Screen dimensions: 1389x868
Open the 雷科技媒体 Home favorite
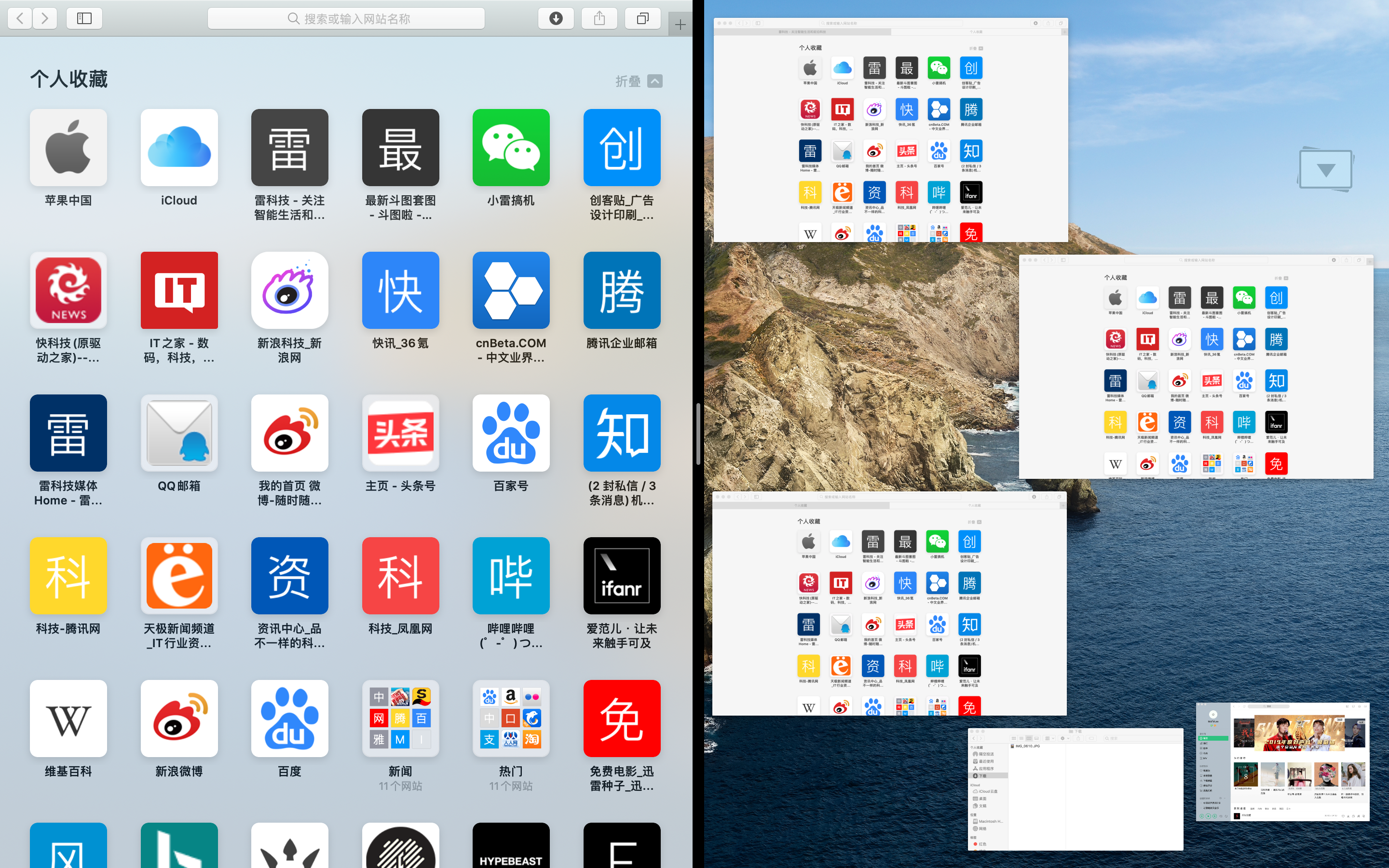pos(68,433)
